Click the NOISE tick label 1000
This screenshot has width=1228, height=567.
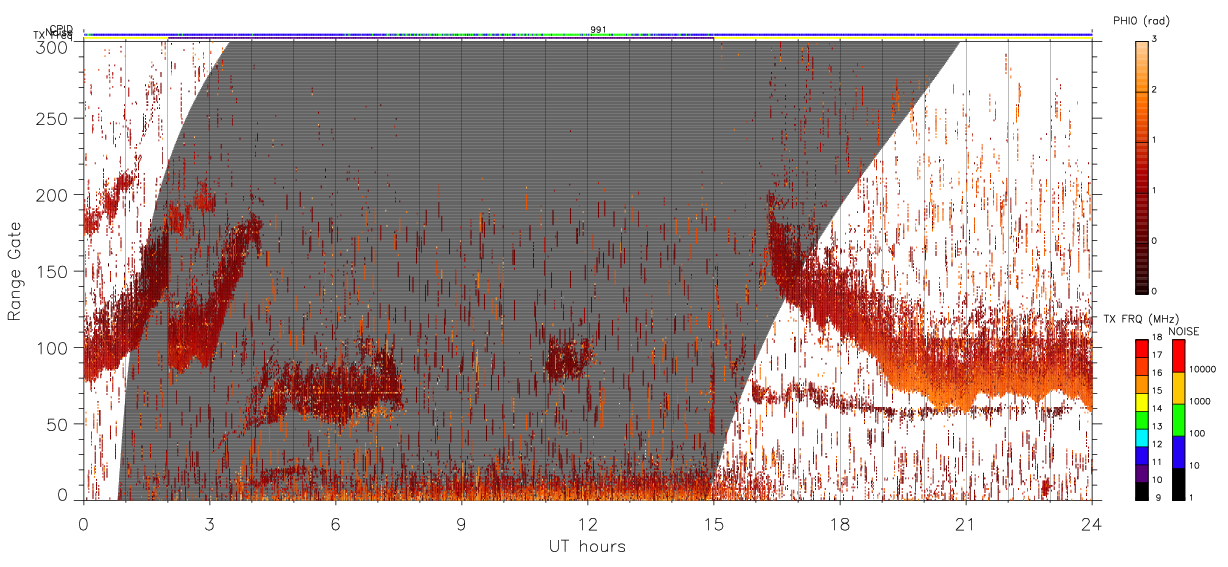(x=1199, y=402)
